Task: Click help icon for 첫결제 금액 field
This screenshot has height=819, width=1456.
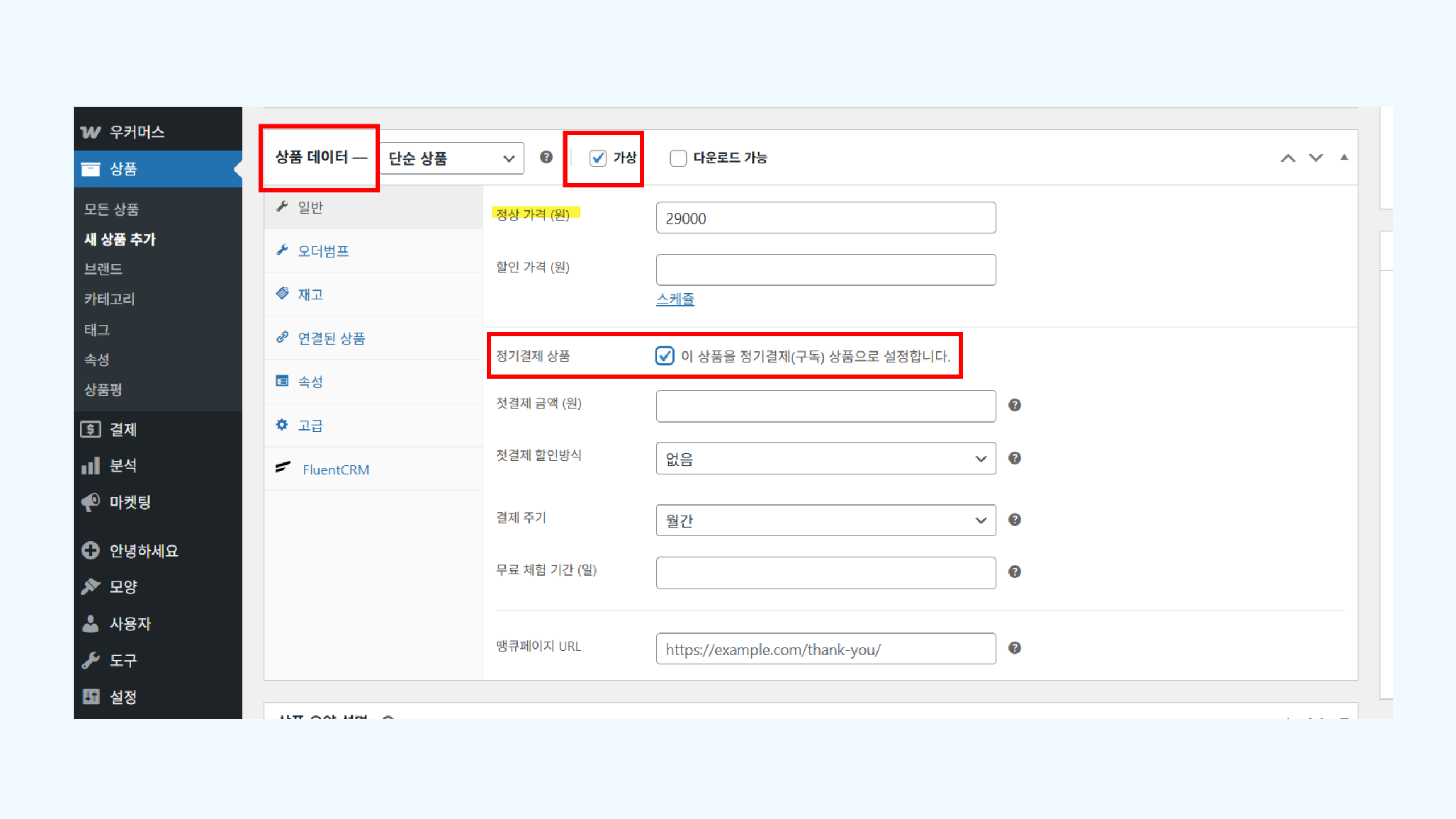Action: [x=1015, y=405]
